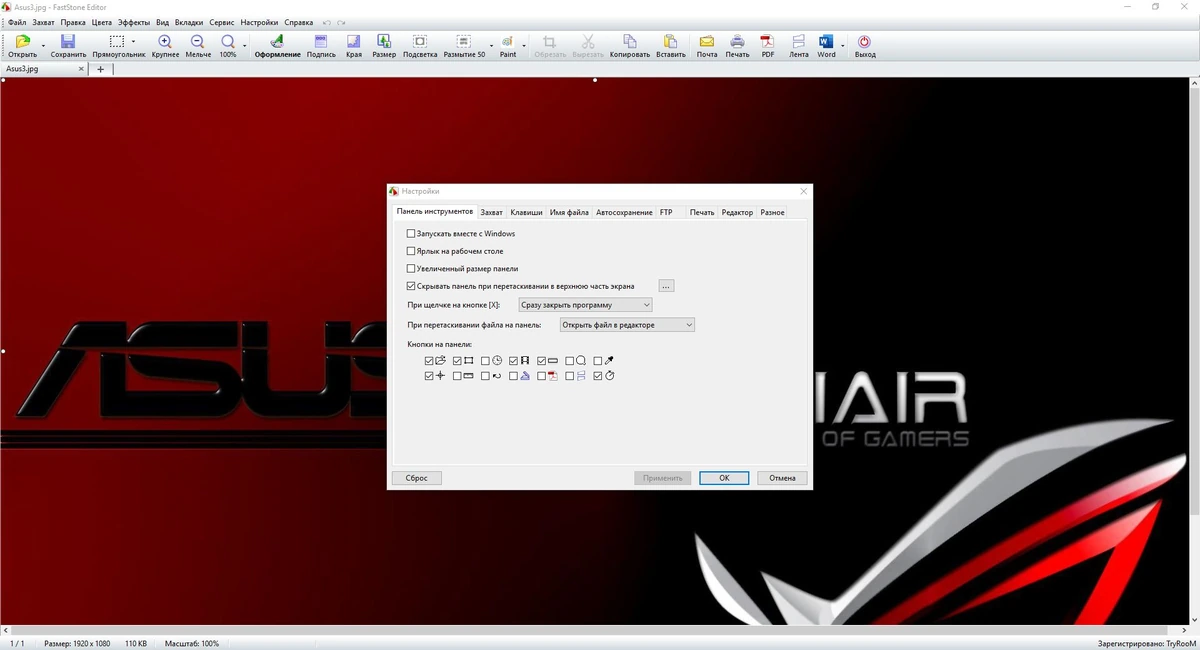Image resolution: width=1200 pixels, height=650 pixels.
Task: Click the Копировать copy icon
Action: [x=629, y=42]
